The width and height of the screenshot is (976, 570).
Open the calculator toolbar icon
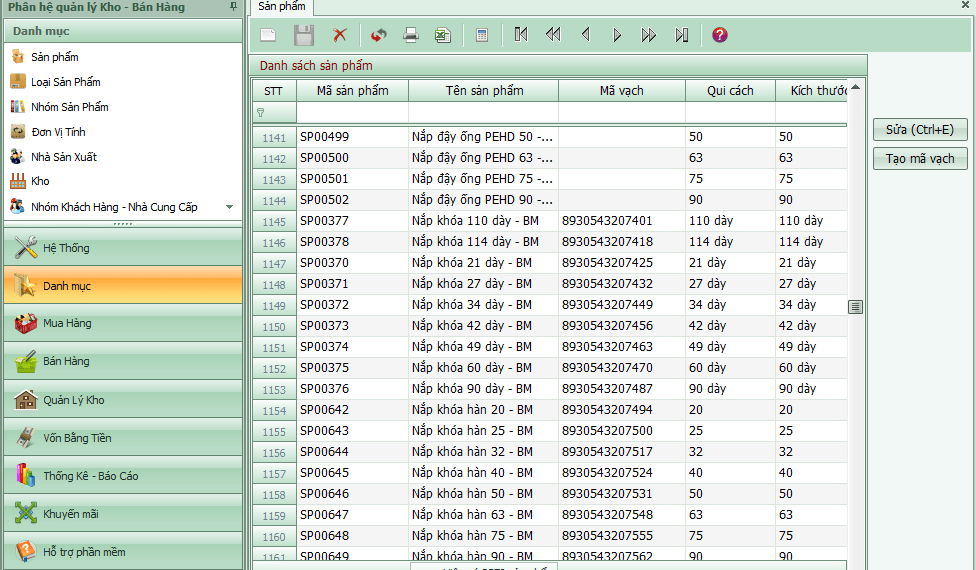tap(482, 35)
